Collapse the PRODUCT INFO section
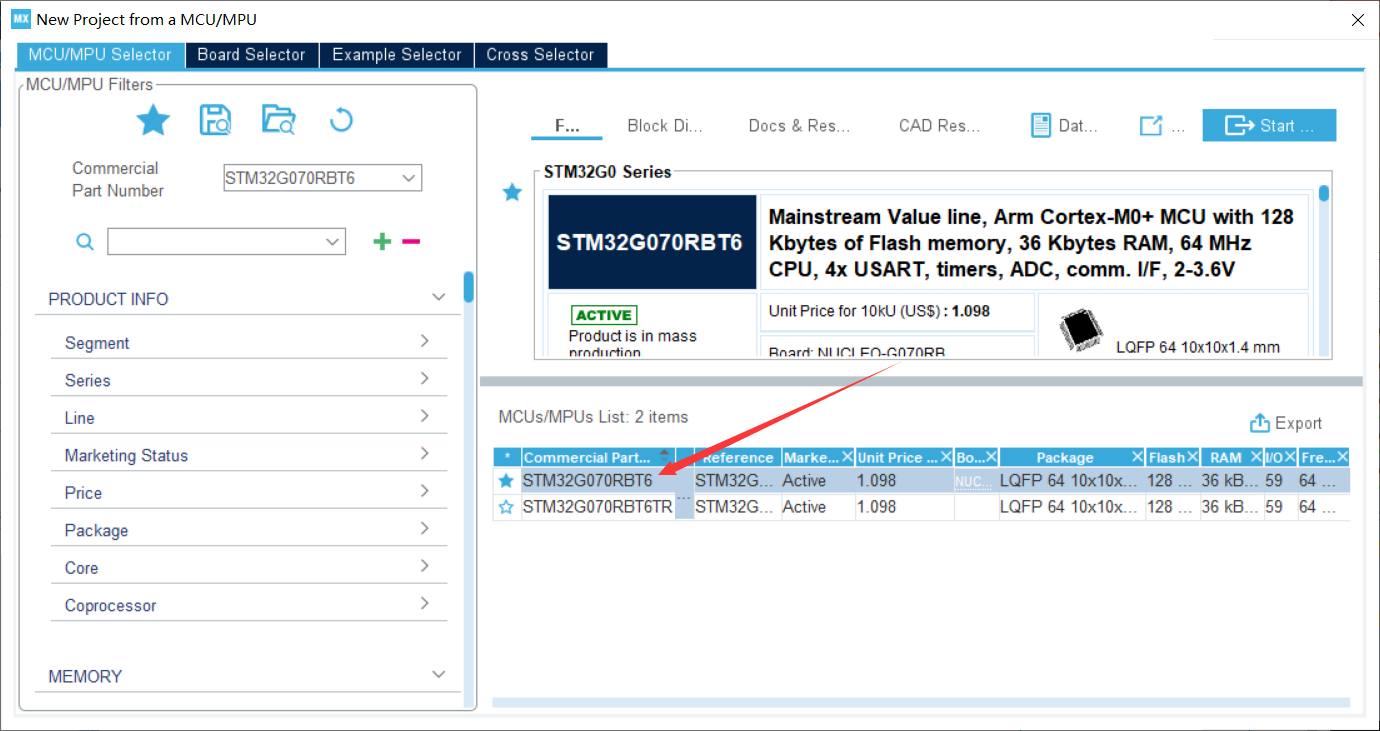This screenshot has height=731, width=1380. point(438,298)
